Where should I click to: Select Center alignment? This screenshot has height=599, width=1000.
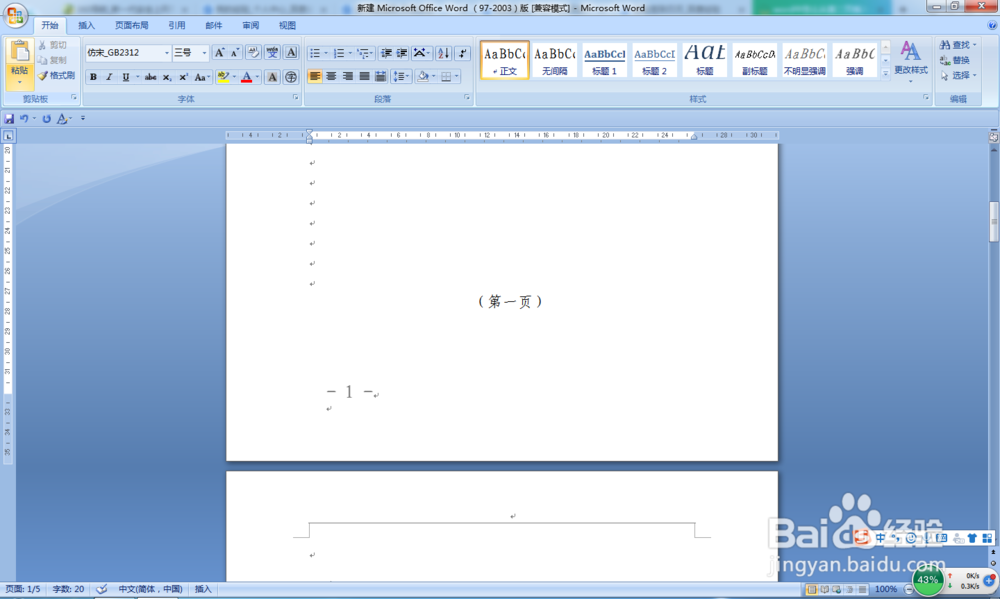point(331,77)
